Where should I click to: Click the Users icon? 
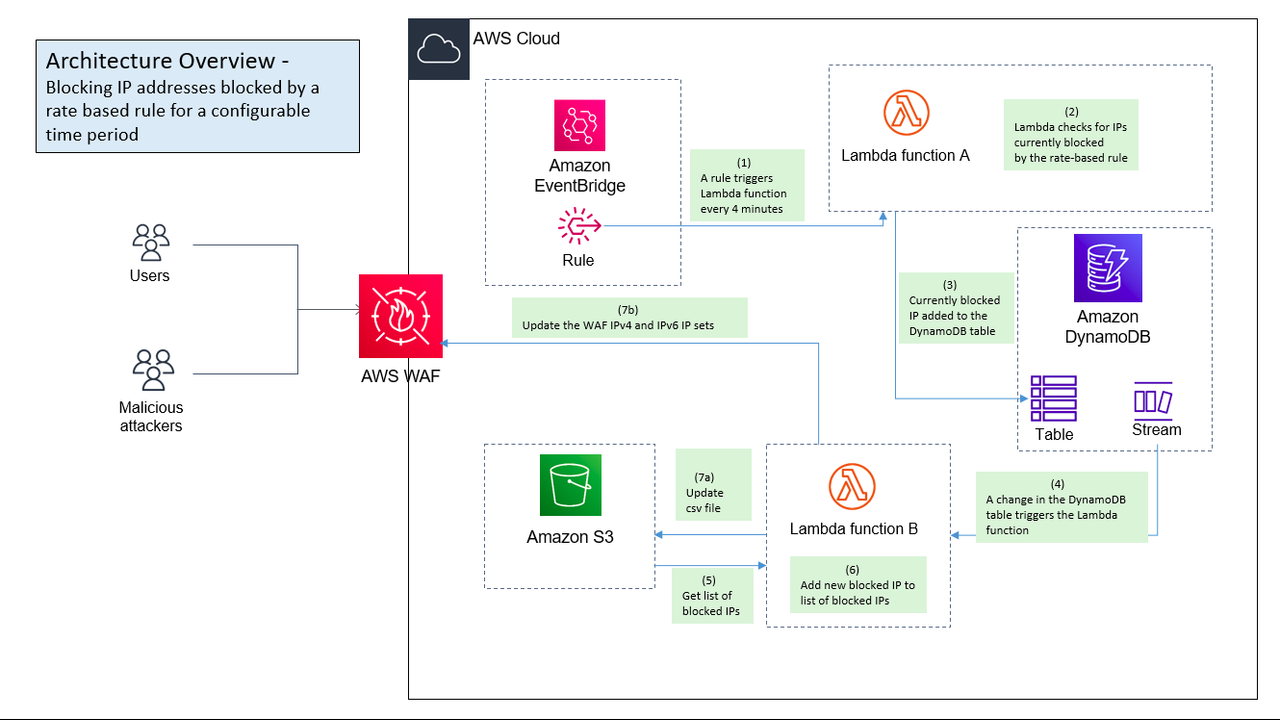point(151,242)
